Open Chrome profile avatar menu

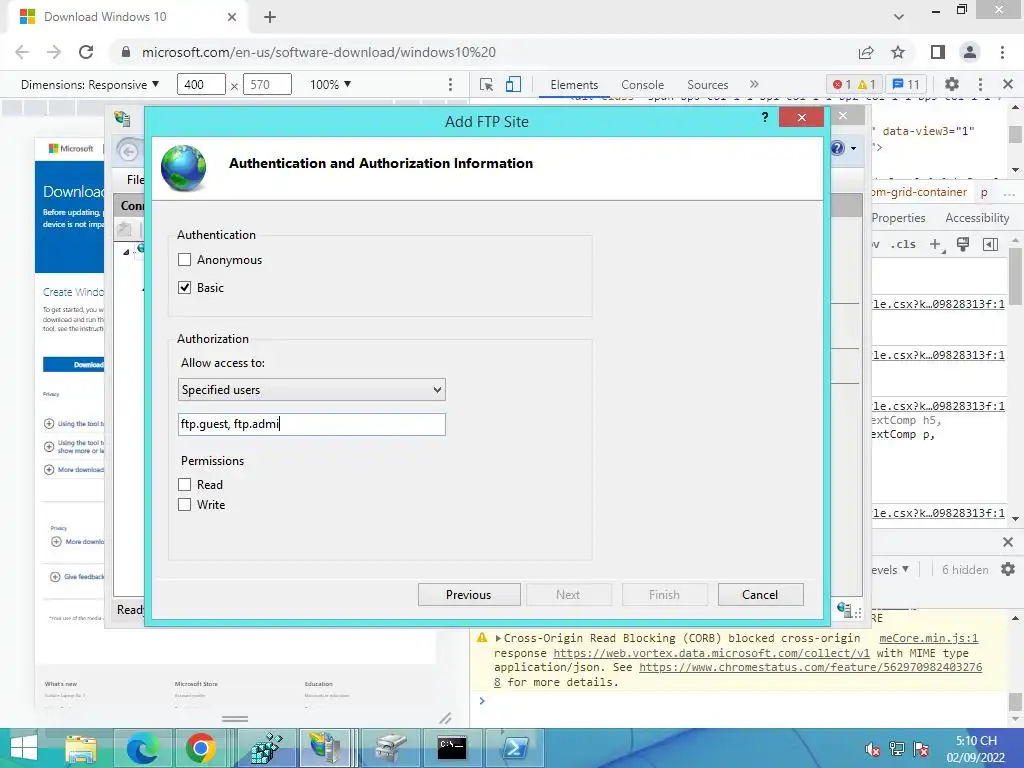970,52
